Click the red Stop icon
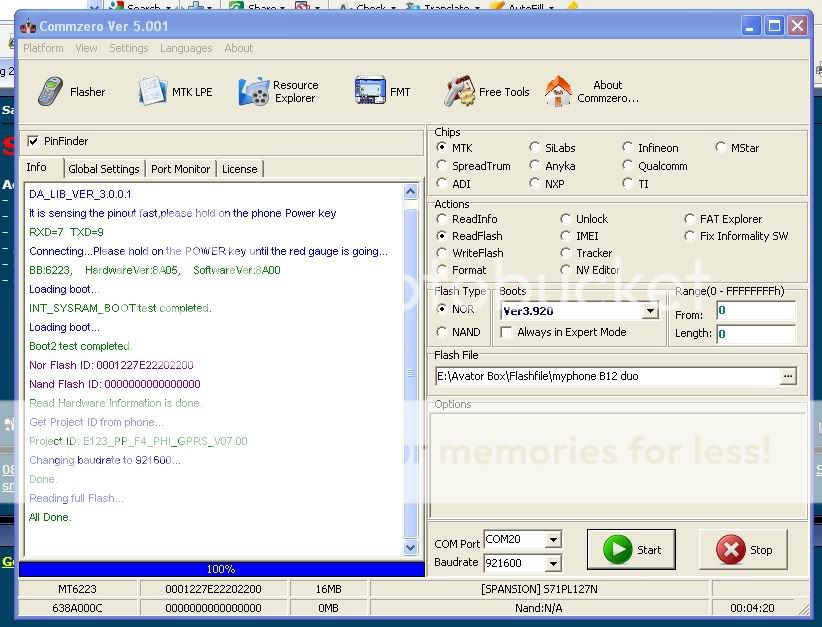 click(x=732, y=550)
